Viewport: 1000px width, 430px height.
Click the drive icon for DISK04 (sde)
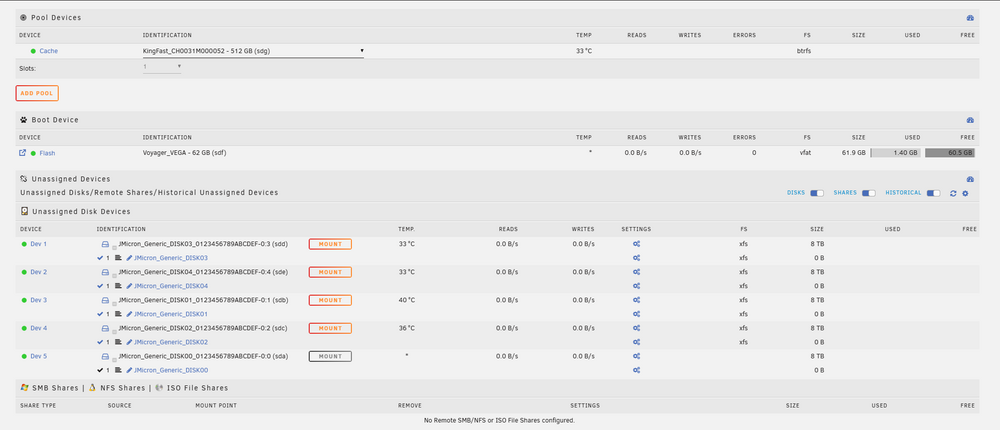coord(105,272)
